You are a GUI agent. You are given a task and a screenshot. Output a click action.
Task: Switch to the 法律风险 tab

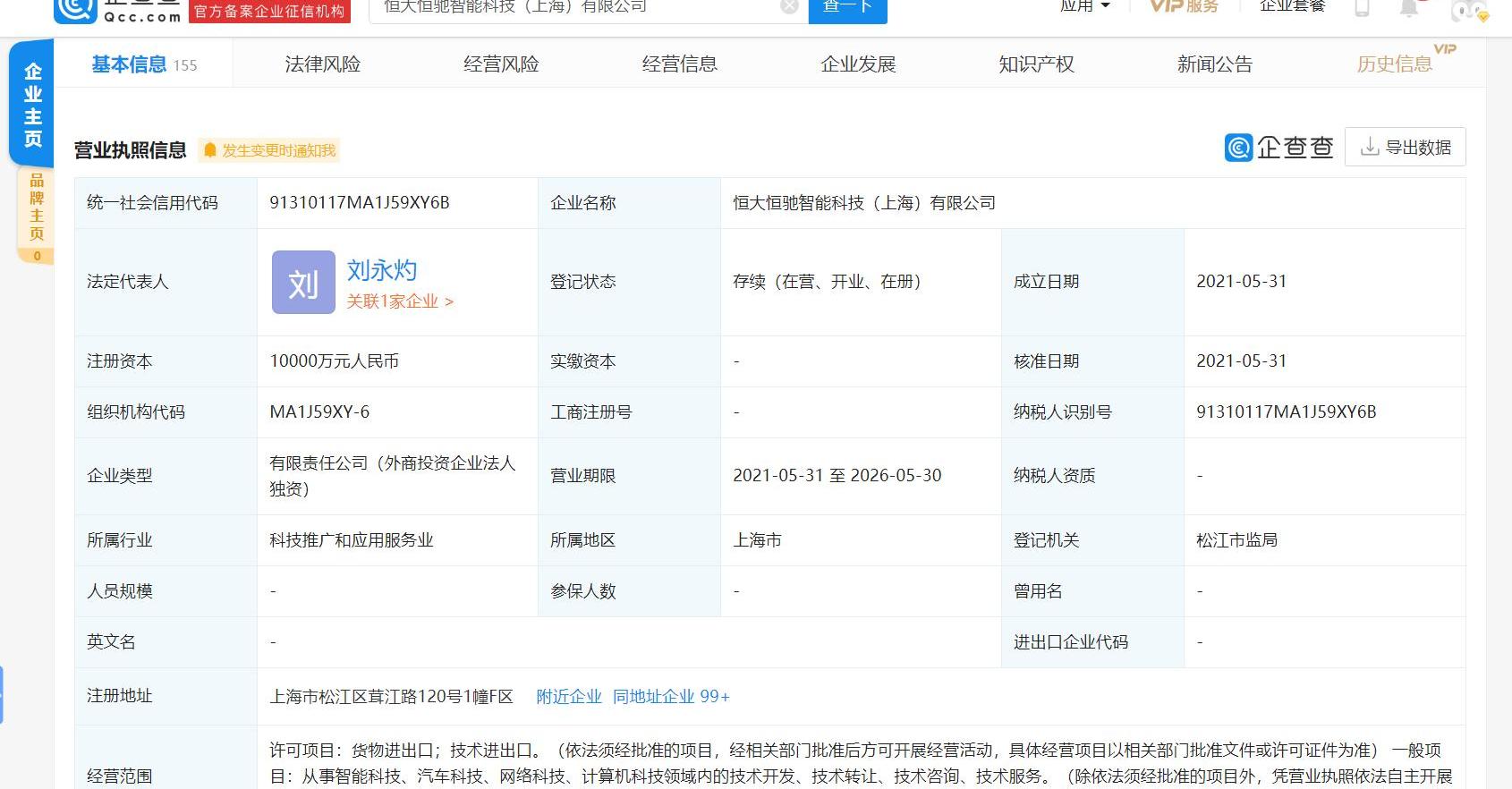click(322, 64)
